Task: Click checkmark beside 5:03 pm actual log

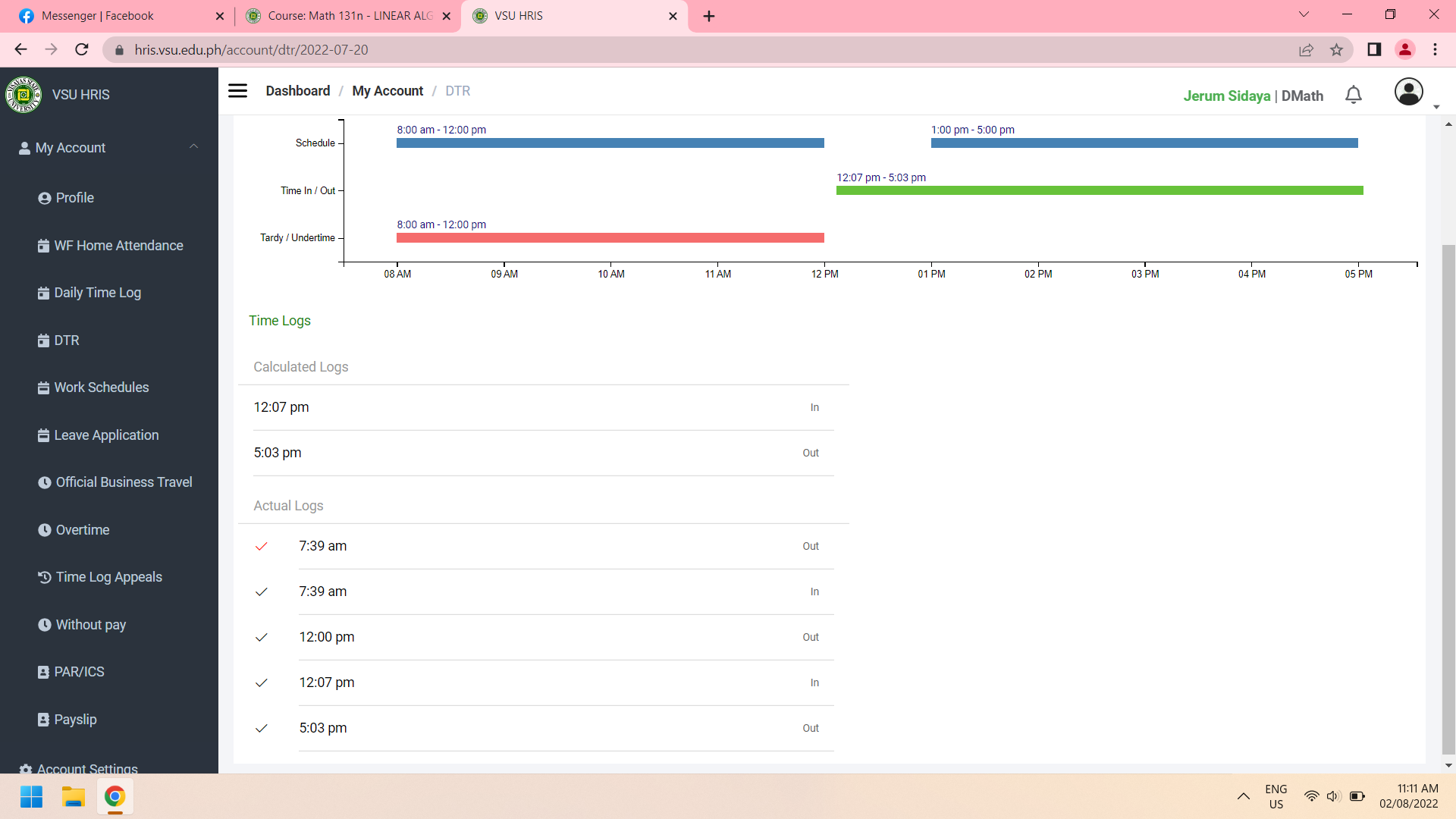Action: (x=262, y=728)
